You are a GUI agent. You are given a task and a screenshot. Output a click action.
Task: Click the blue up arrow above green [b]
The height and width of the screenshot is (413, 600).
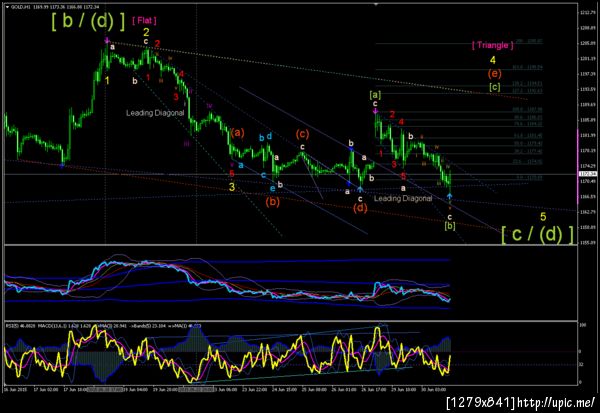(450, 196)
